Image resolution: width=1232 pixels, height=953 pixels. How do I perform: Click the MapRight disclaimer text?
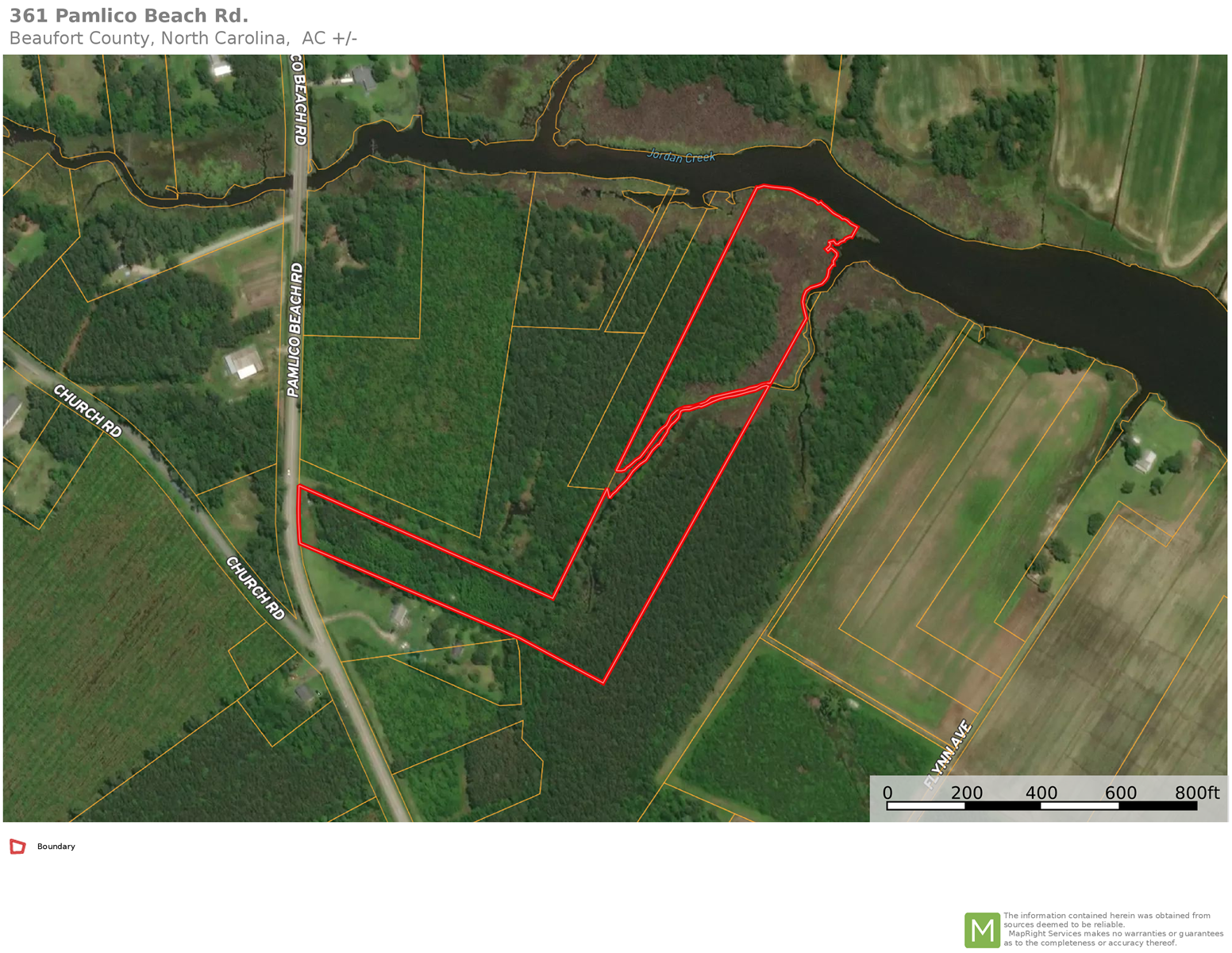1113,929
